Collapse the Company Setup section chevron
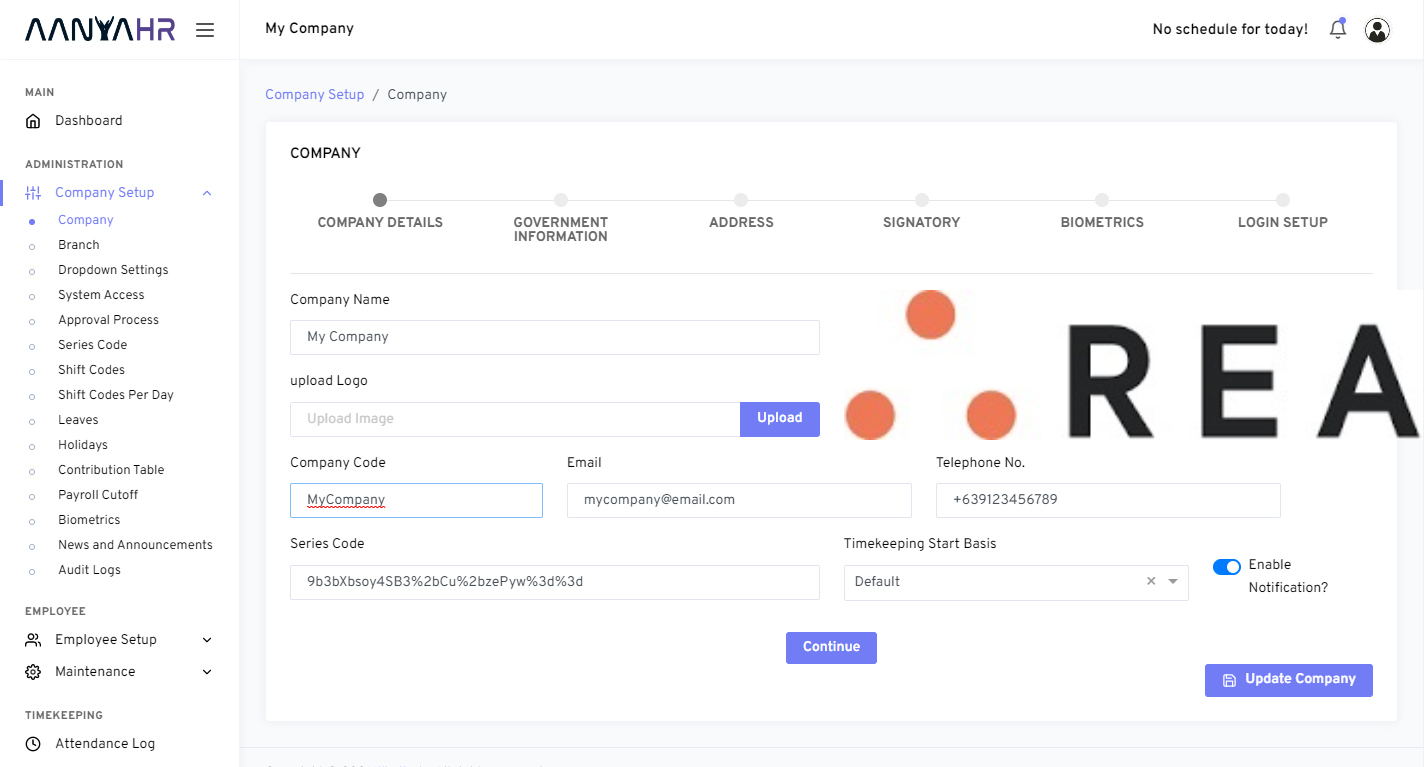The image size is (1424, 767). pos(207,192)
